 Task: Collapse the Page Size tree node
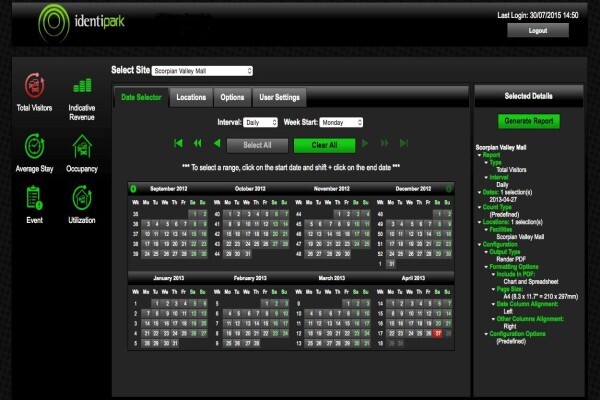click(x=493, y=289)
